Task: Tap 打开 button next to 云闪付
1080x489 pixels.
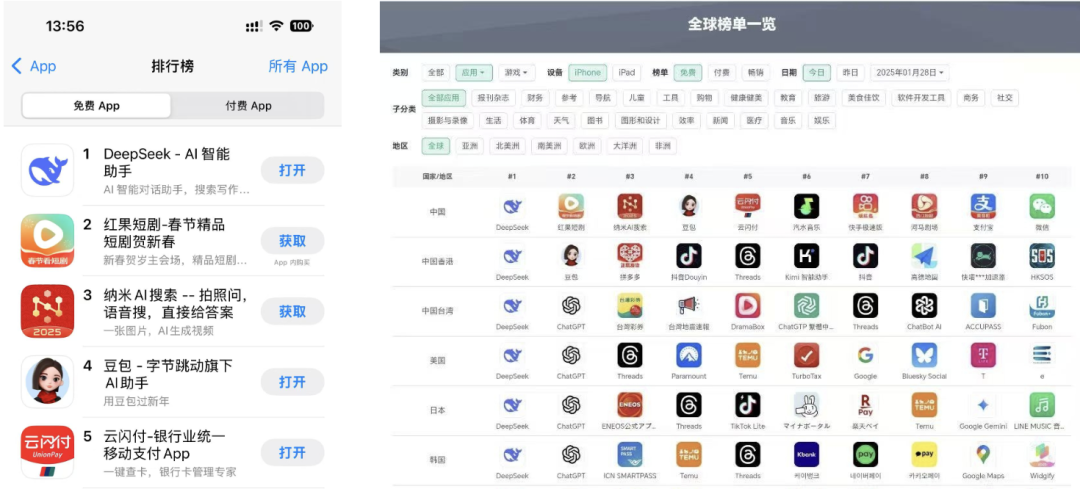Action: [x=292, y=452]
